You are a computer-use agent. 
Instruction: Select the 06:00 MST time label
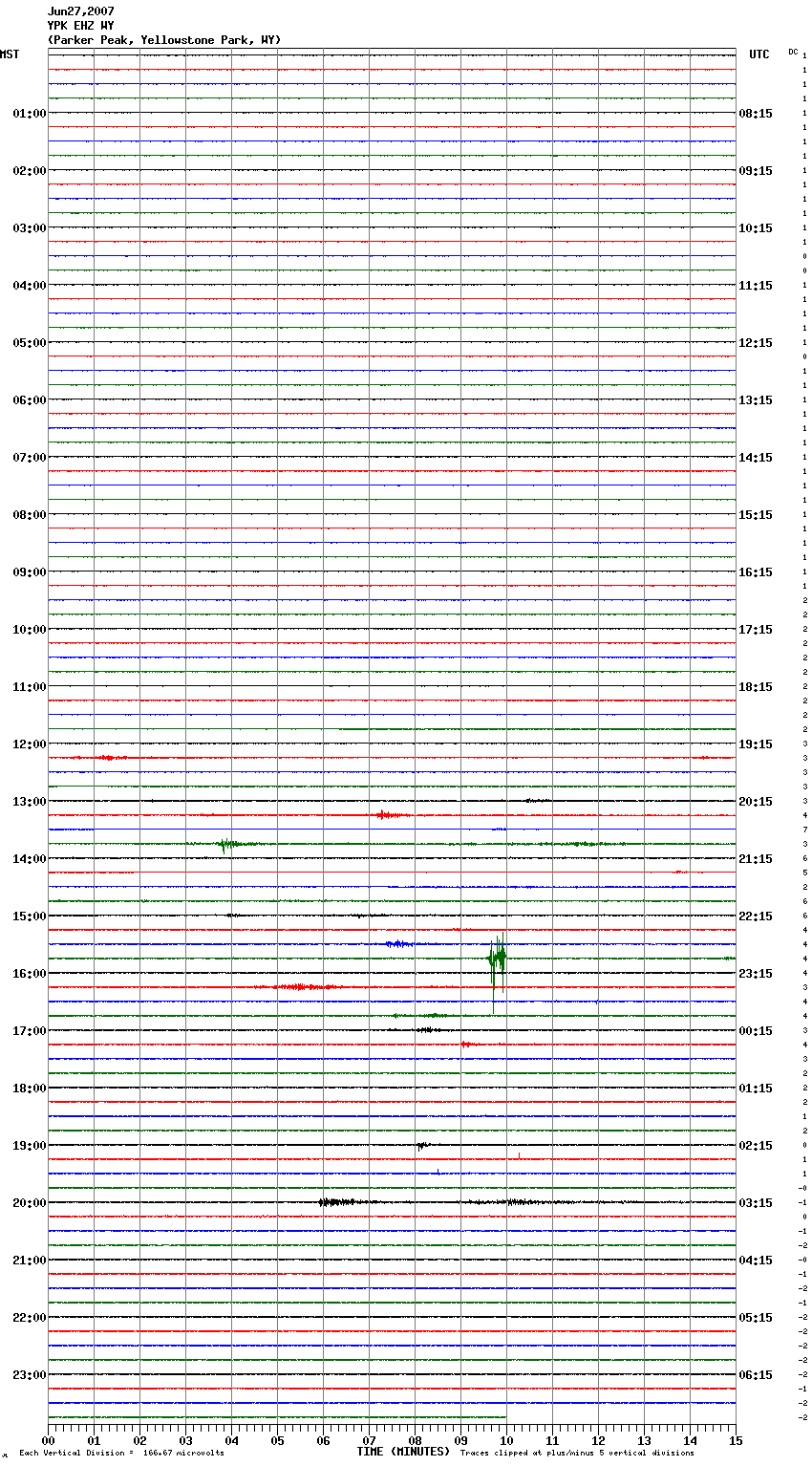pos(29,400)
